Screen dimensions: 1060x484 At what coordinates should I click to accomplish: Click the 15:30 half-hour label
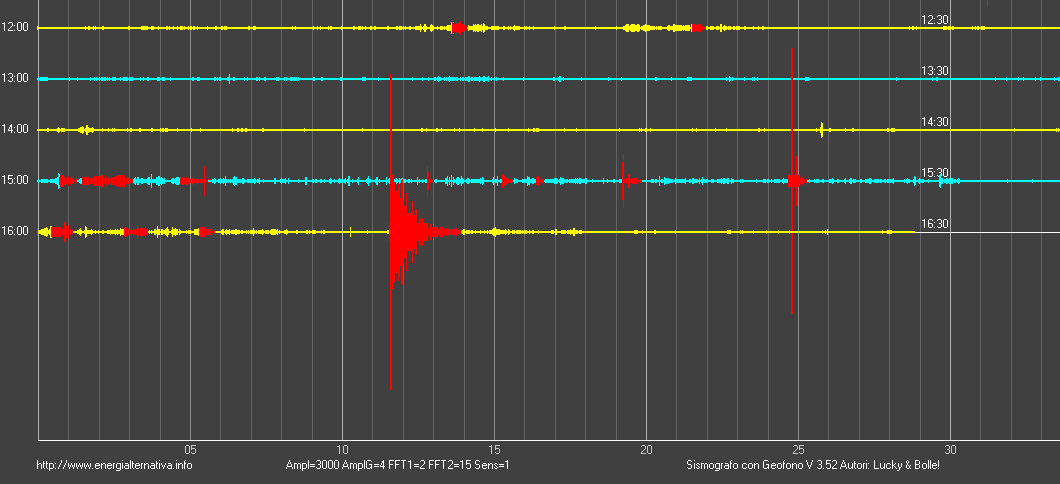point(935,173)
